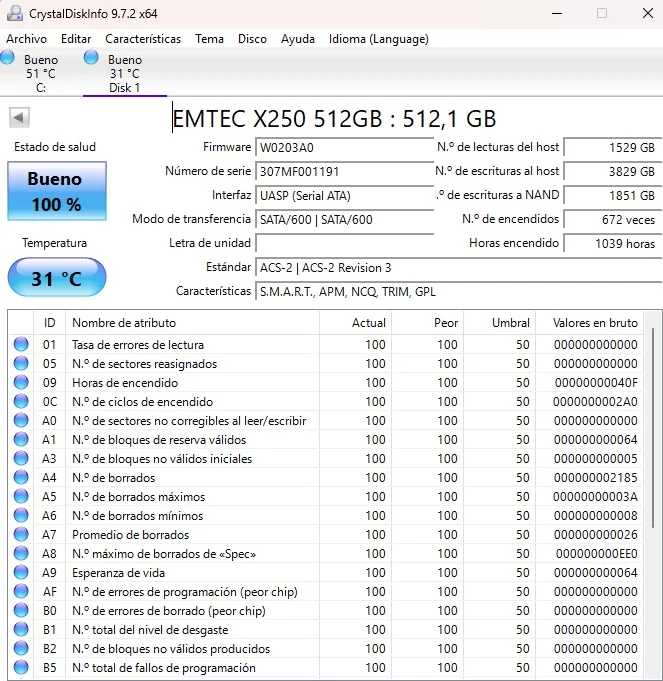This screenshot has width=663, height=681.
Task: Open the Características menu
Action: click(143, 39)
